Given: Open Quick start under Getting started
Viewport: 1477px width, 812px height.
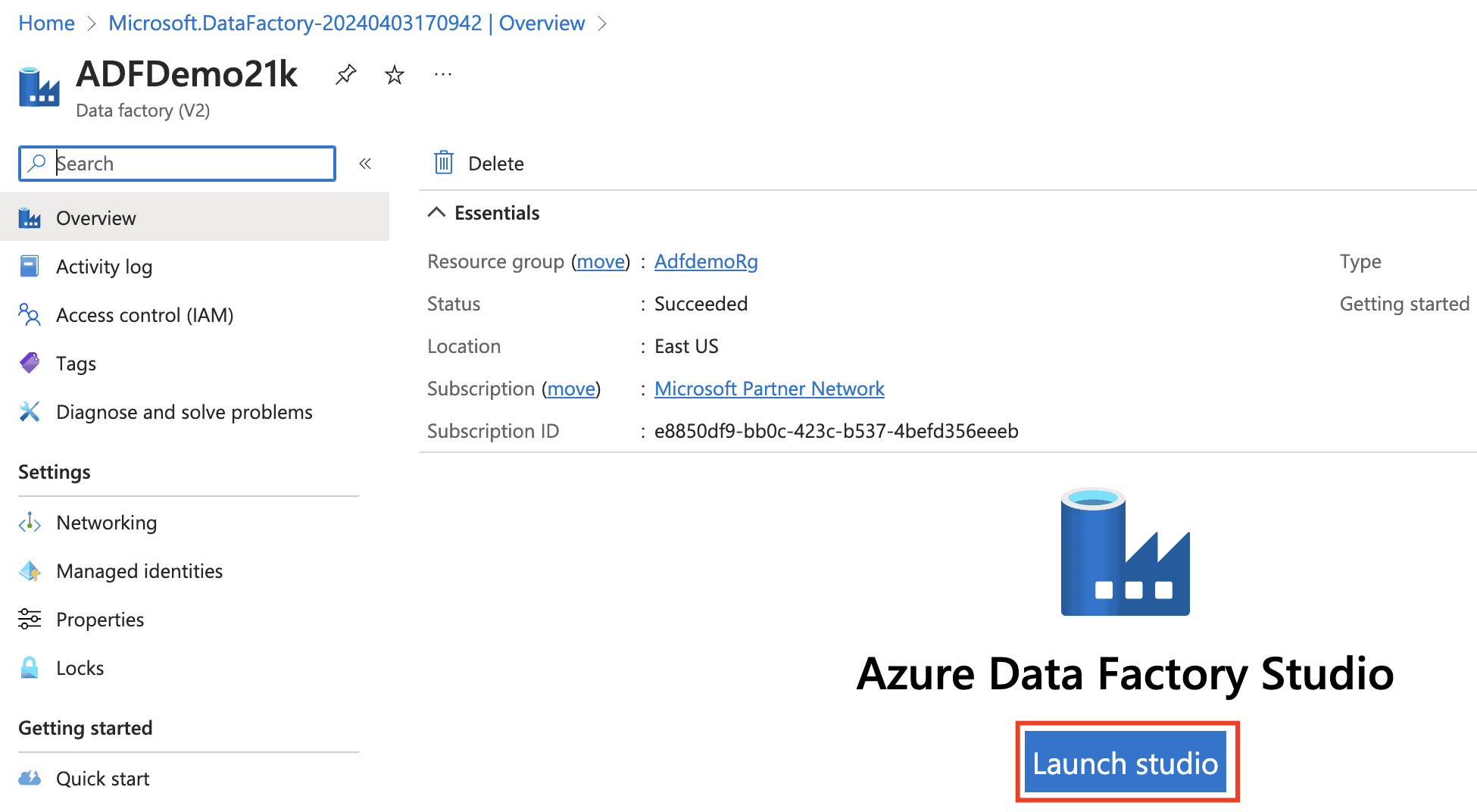Looking at the screenshot, I should tap(102, 779).
